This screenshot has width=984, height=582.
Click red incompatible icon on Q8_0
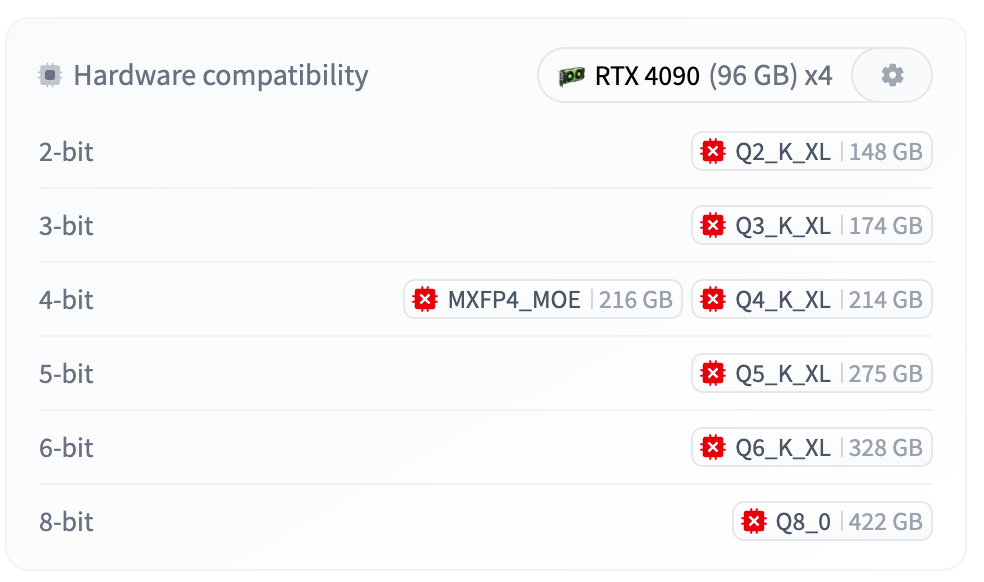coord(754,522)
